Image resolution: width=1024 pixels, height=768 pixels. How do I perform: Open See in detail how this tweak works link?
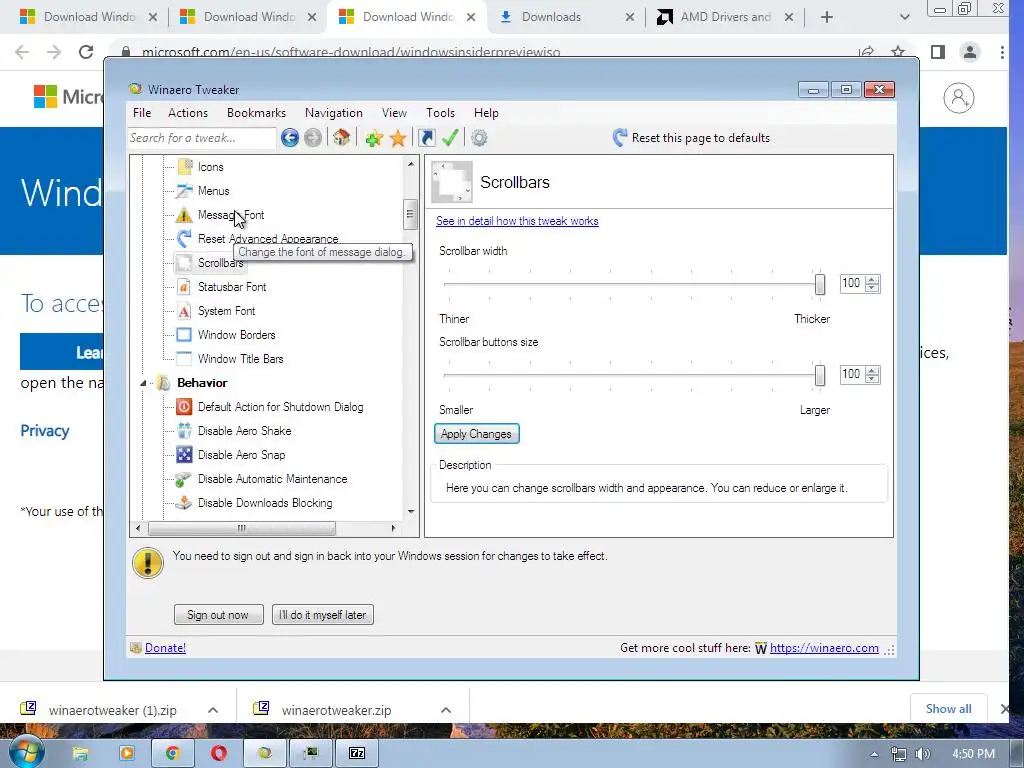coord(517,221)
